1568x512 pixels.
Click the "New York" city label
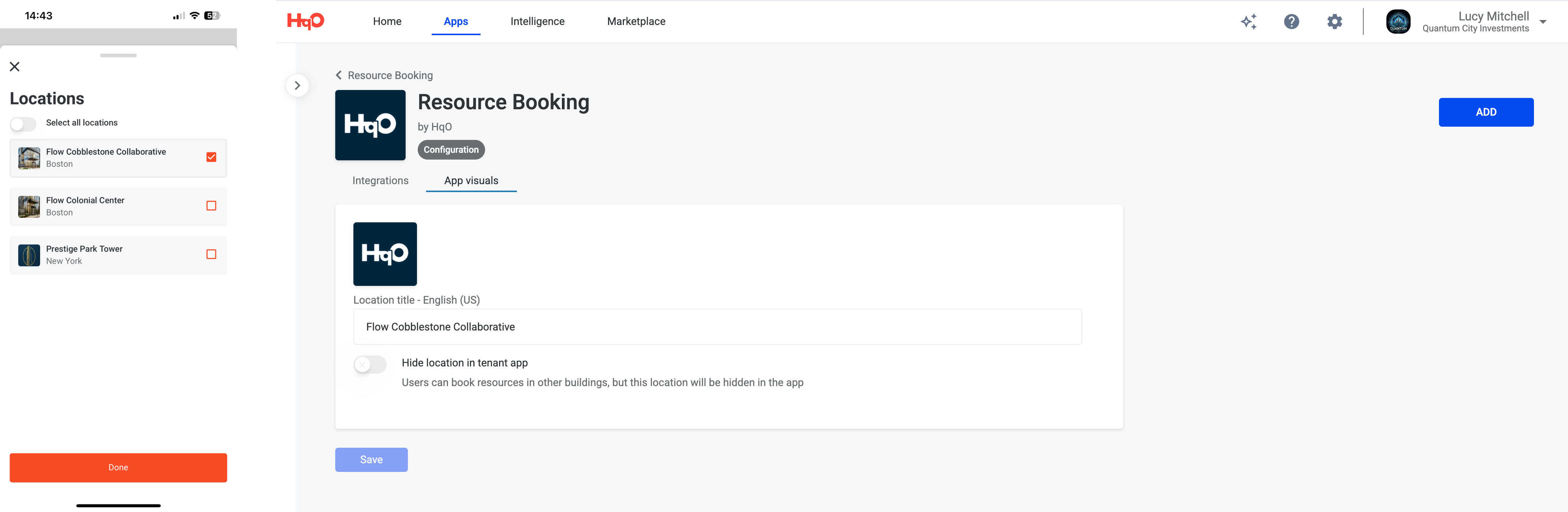[x=64, y=261]
